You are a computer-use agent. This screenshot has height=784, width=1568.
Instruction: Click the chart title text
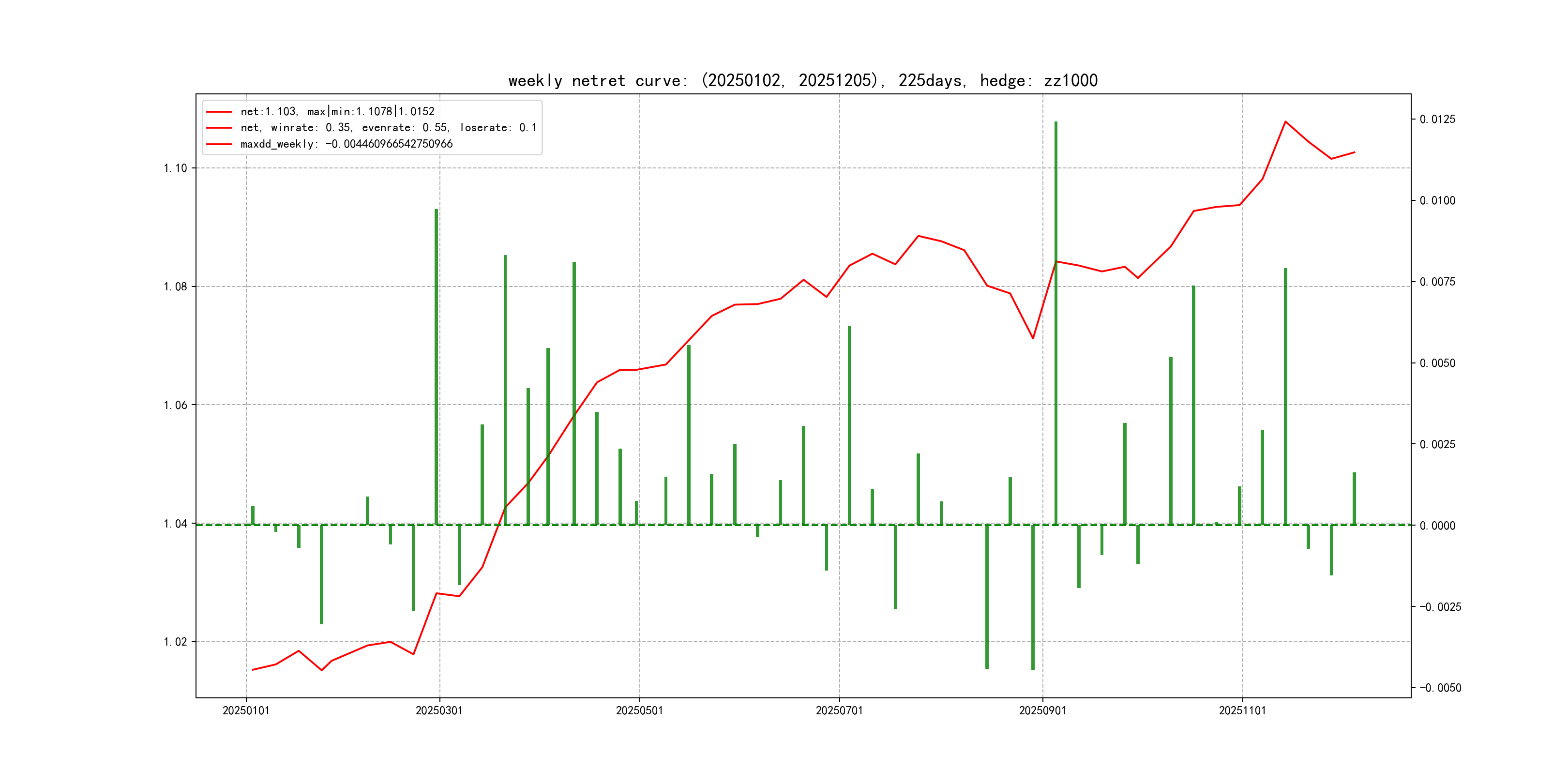point(802,80)
